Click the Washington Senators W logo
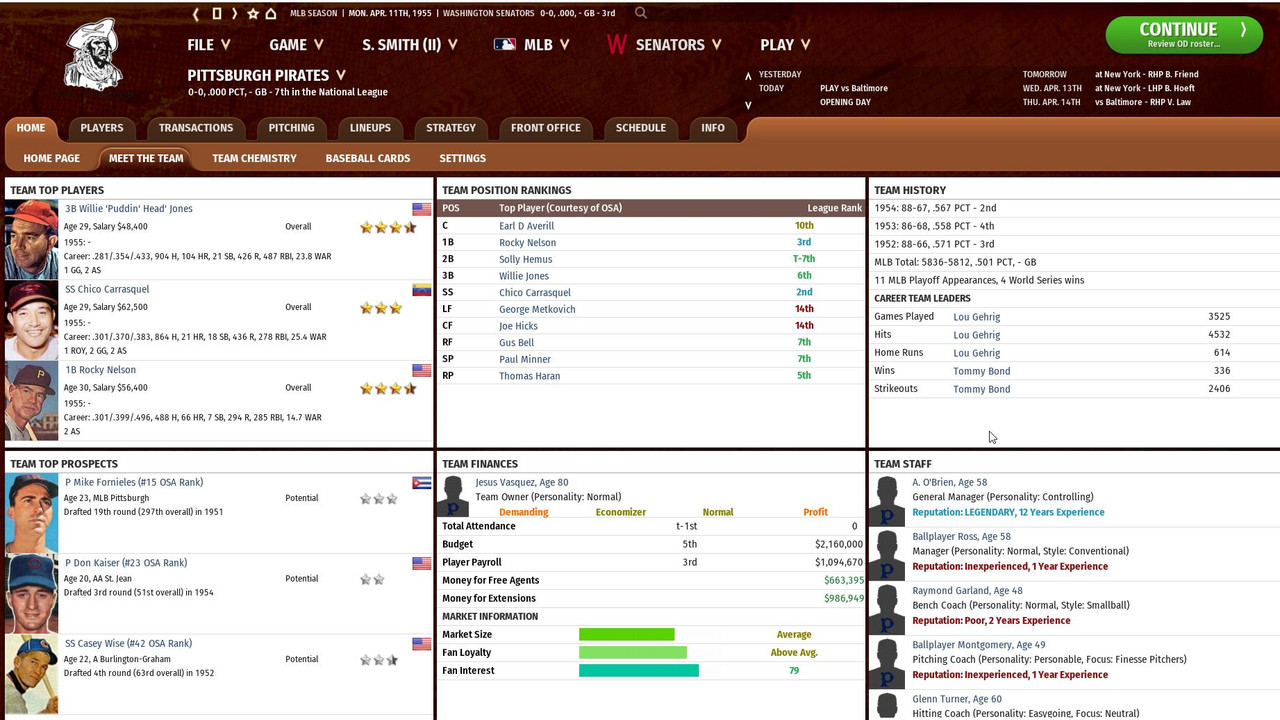This screenshot has height=720, width=1280. (617, 45)
